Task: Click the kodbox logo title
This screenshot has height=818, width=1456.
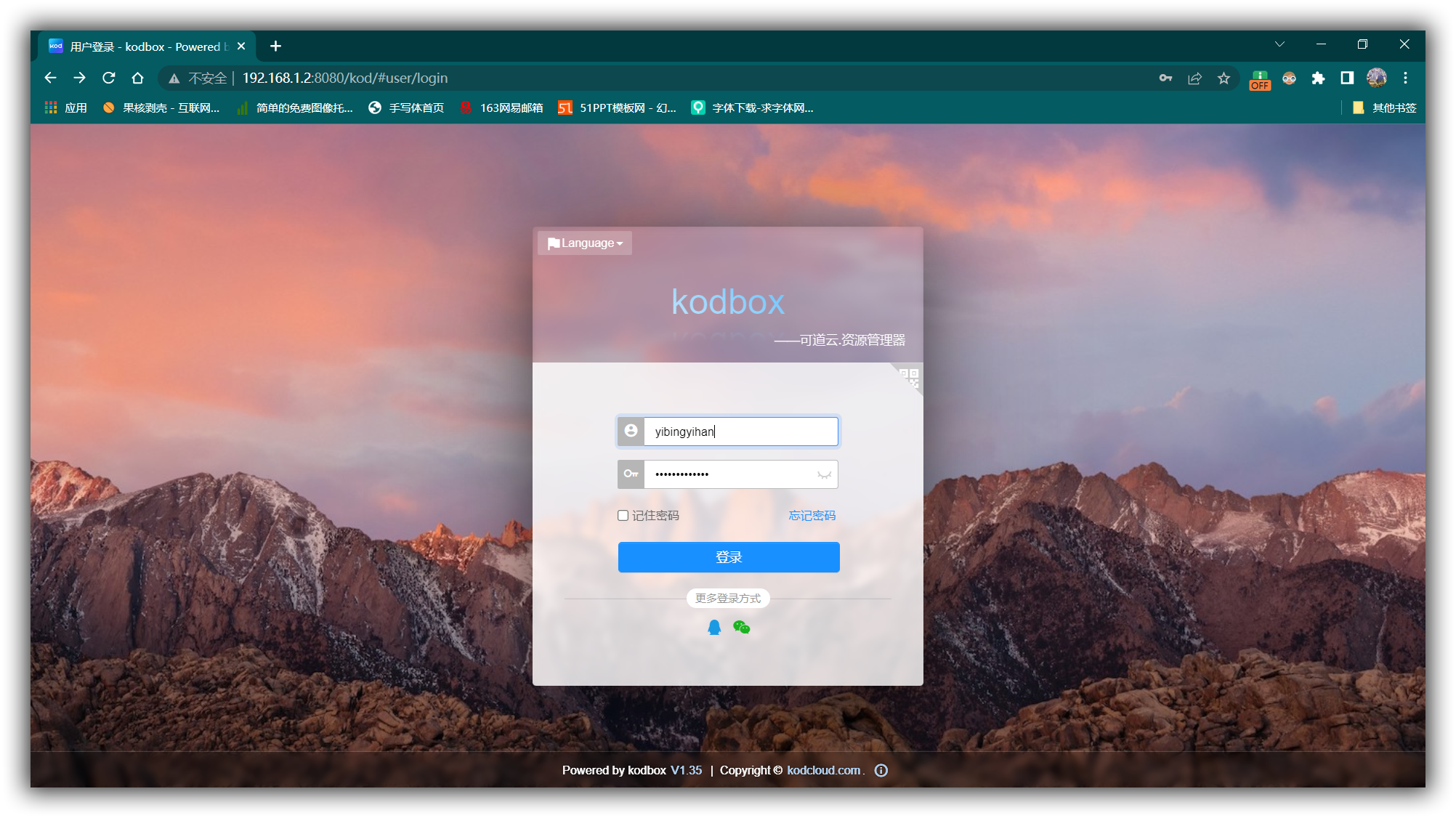Action: pos(728,302)
